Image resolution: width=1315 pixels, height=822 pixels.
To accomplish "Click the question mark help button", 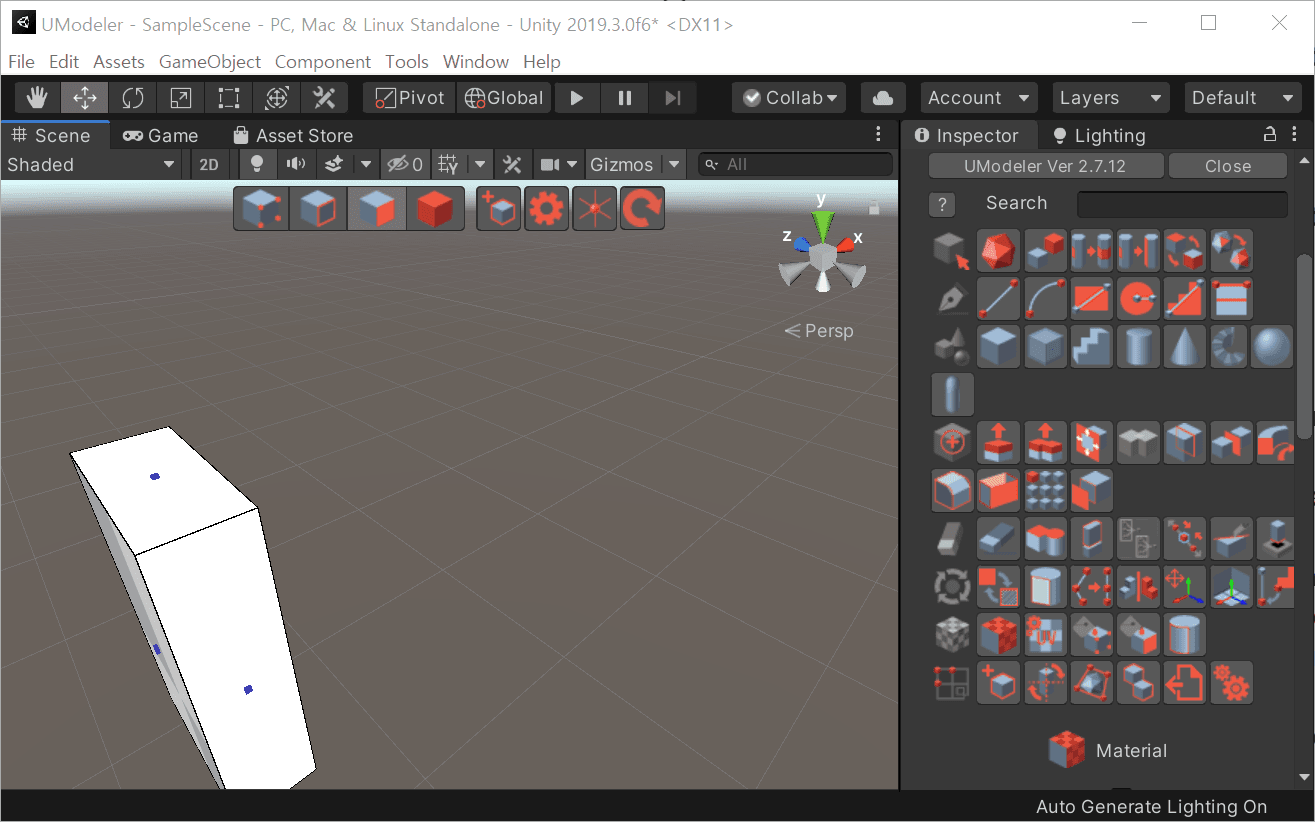I will 941,204.
